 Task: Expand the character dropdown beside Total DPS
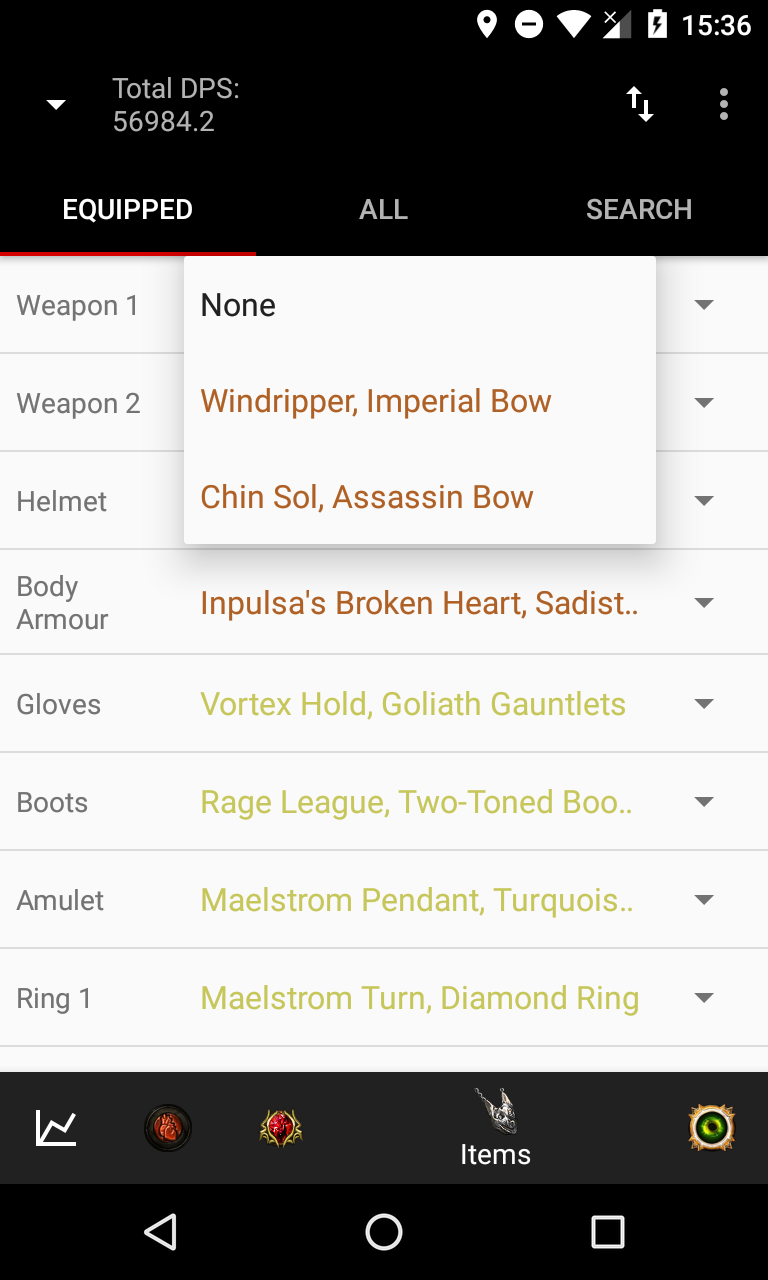[57, 105]
